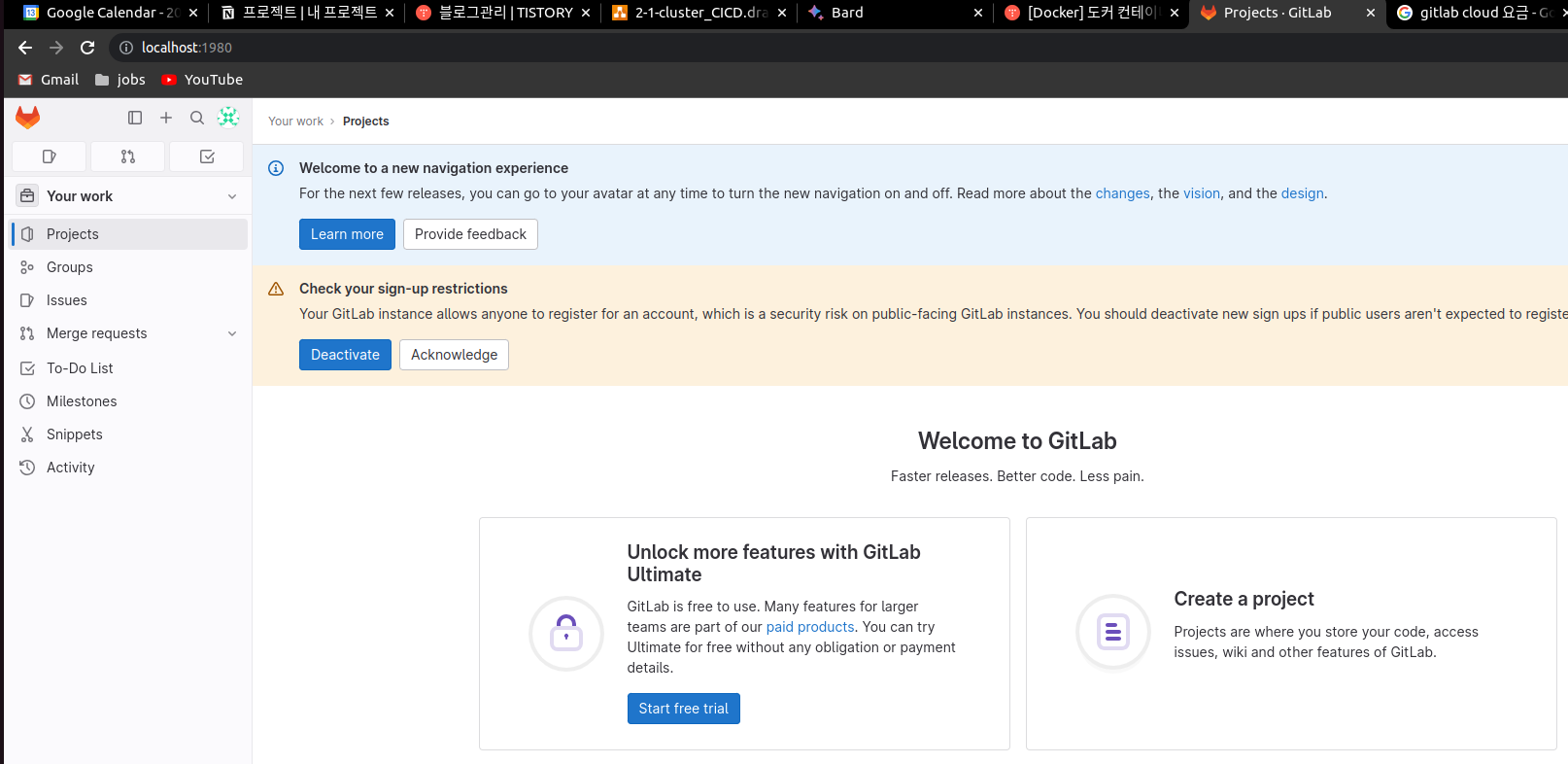Viewport: 1568px width, 764px height.
Task: Expand the Merge requests submenu chevron
Action: (x=232, y=333)
